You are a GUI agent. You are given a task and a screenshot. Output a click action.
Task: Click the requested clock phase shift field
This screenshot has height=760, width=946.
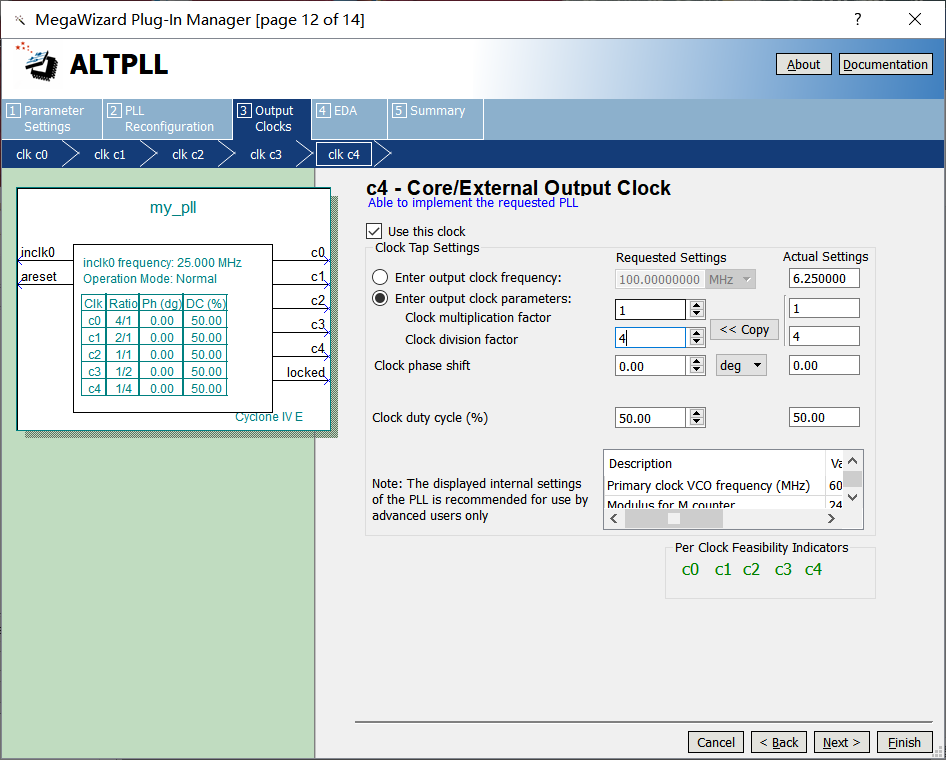tap(650, 366)
